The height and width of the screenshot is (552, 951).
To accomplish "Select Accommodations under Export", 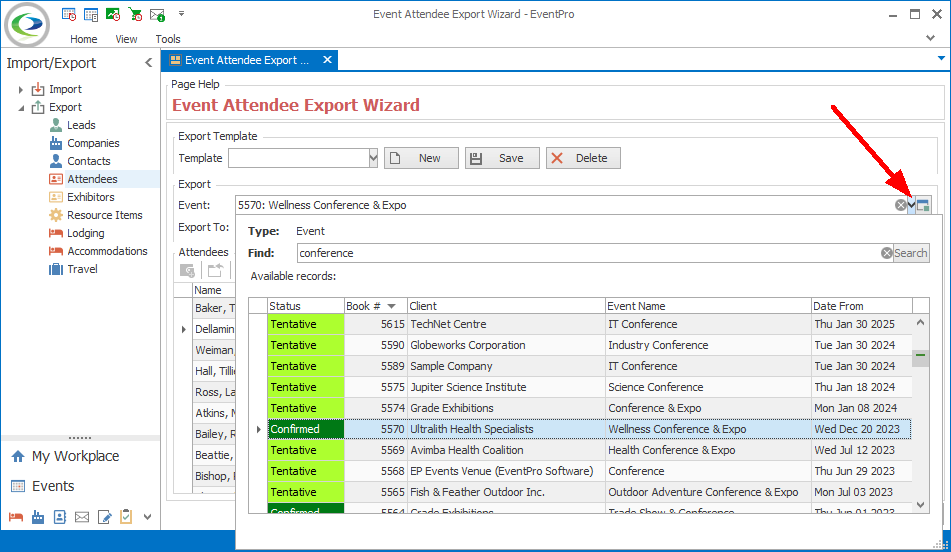I will pos(107,251).
